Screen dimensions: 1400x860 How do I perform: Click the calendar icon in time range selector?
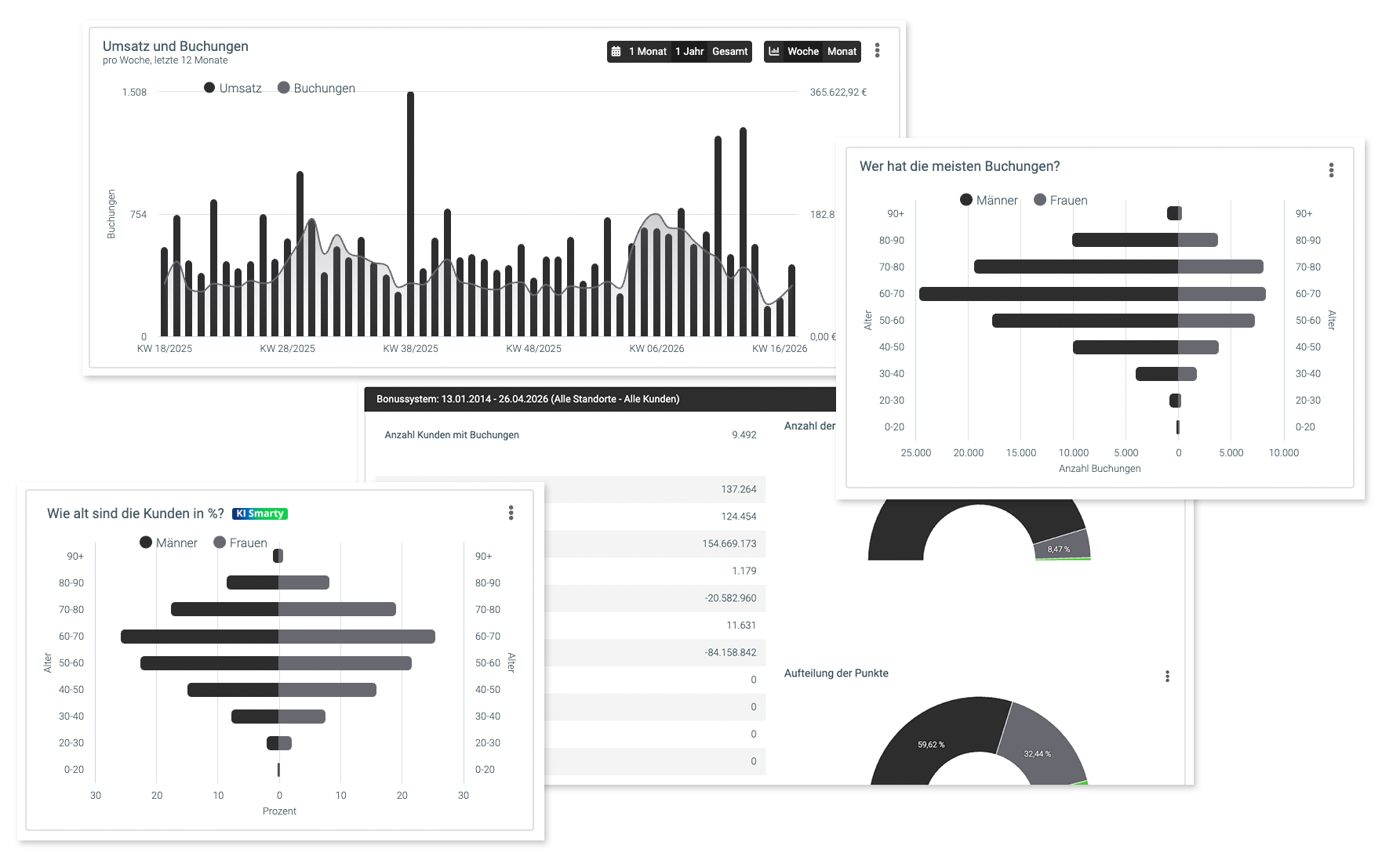616,52
